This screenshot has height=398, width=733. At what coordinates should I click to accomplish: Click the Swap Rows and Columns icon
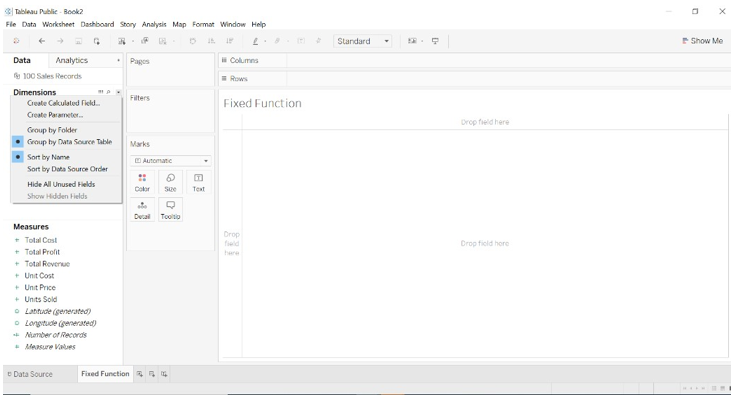(193, 41)
